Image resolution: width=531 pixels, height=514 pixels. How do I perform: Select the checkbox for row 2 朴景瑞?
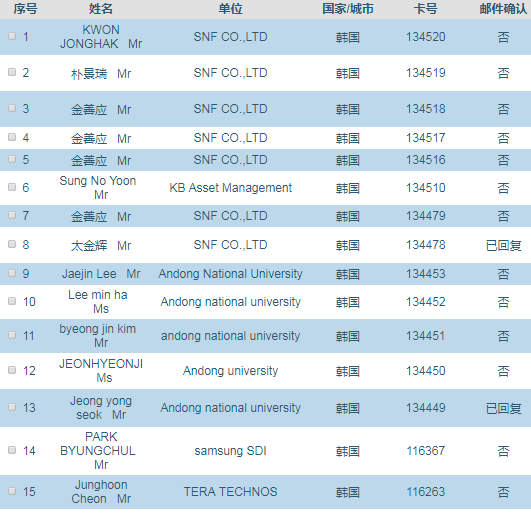pyautogui.click(x=12, y=72)
